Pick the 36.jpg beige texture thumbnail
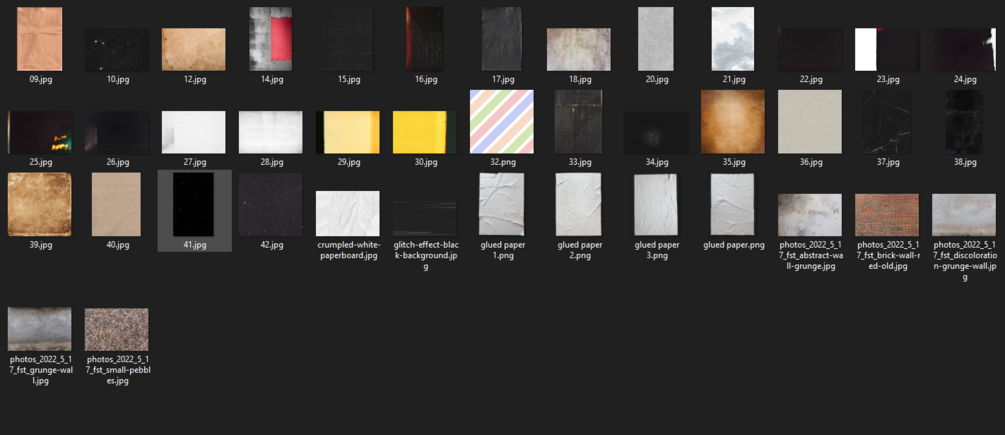This screenshot has height=435, width=1005. pyautogui.click(x=810, y=122)
